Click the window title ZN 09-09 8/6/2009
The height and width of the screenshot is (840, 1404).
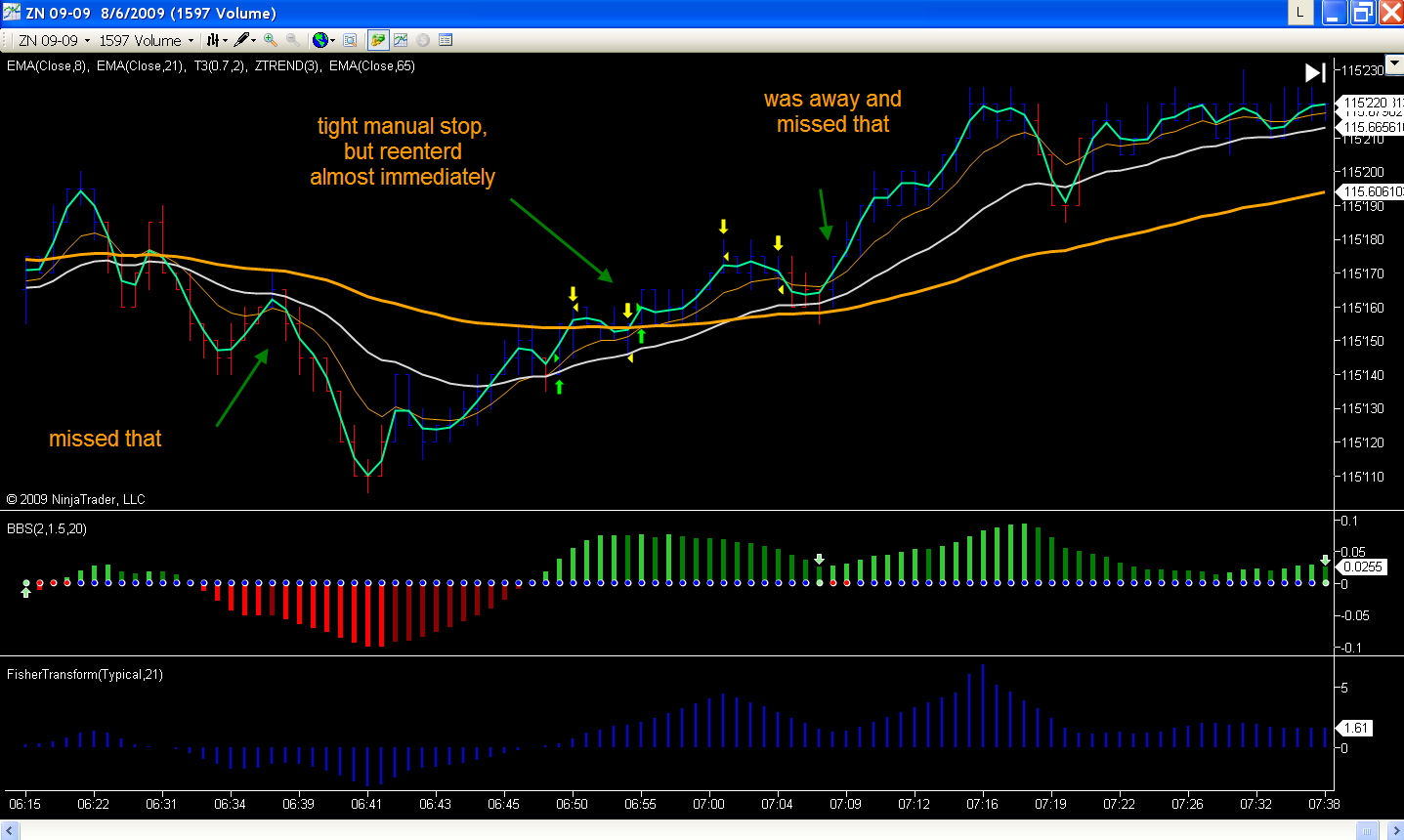150,13
